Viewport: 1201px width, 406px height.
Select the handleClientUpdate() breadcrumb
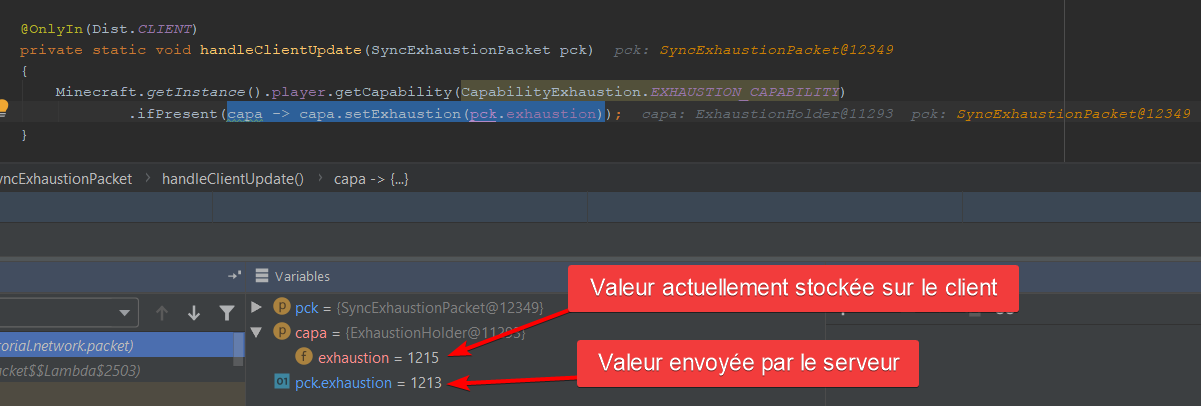point(232,179)
